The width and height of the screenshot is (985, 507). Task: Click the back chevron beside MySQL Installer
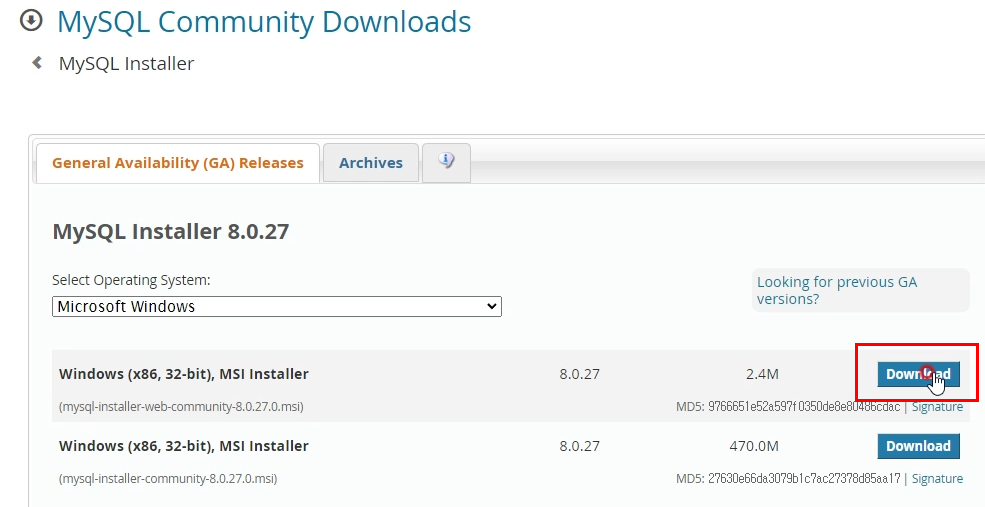(37, 63)
